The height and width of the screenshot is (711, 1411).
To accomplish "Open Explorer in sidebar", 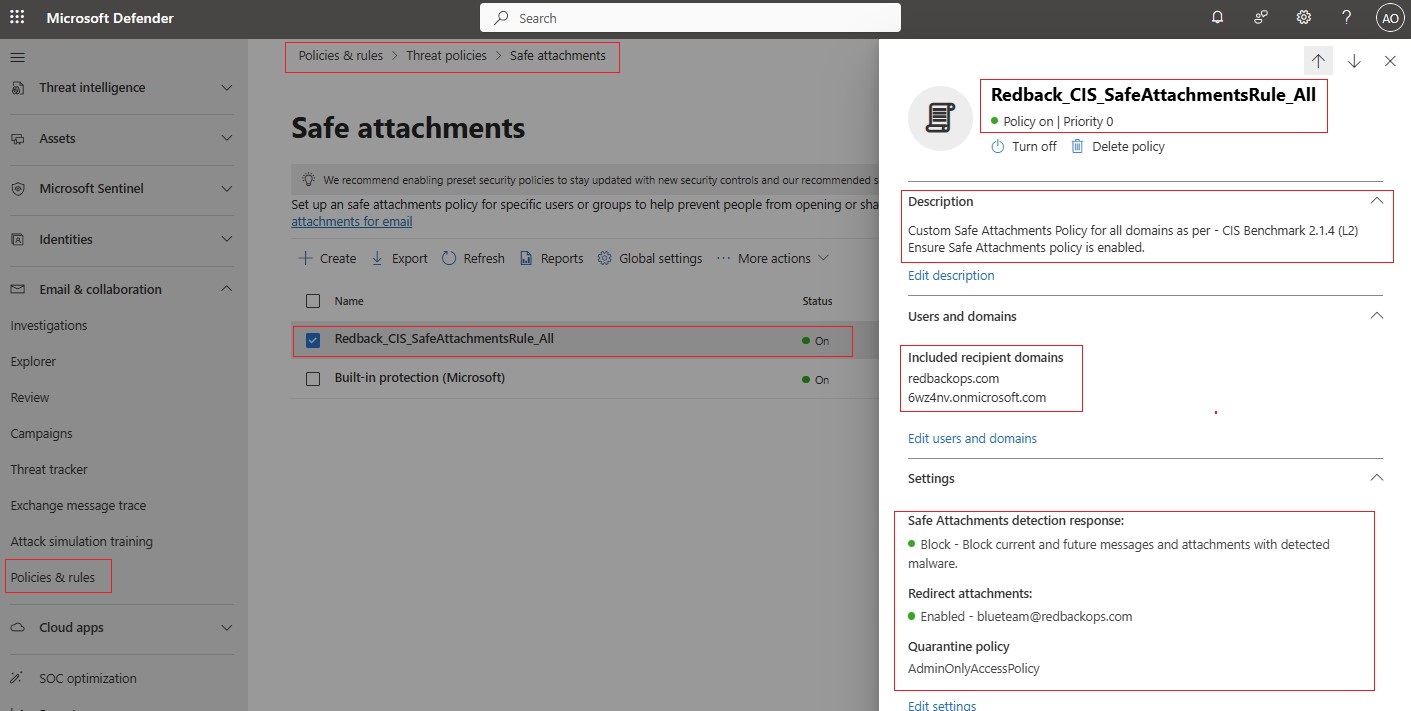I will point(33,362).
